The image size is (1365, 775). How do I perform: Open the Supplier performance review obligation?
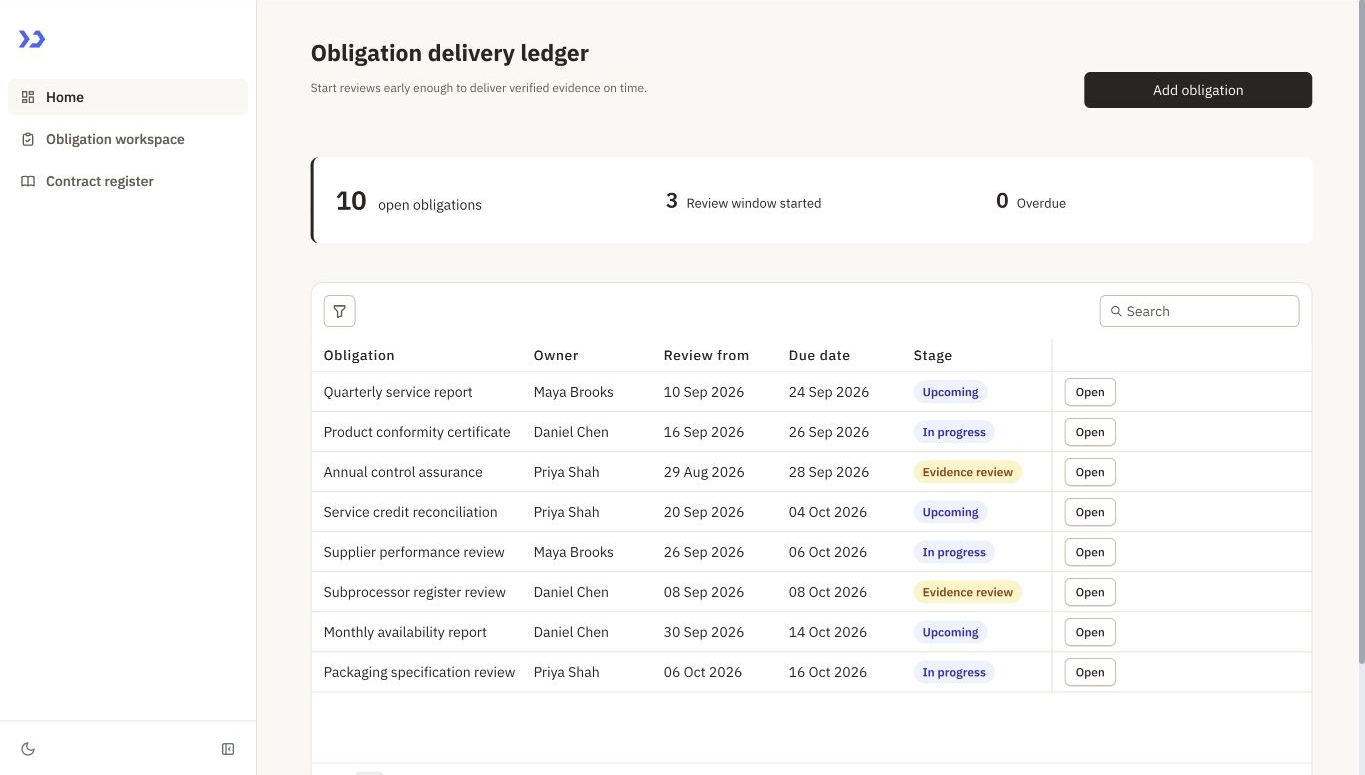[x=1090, y=552]
